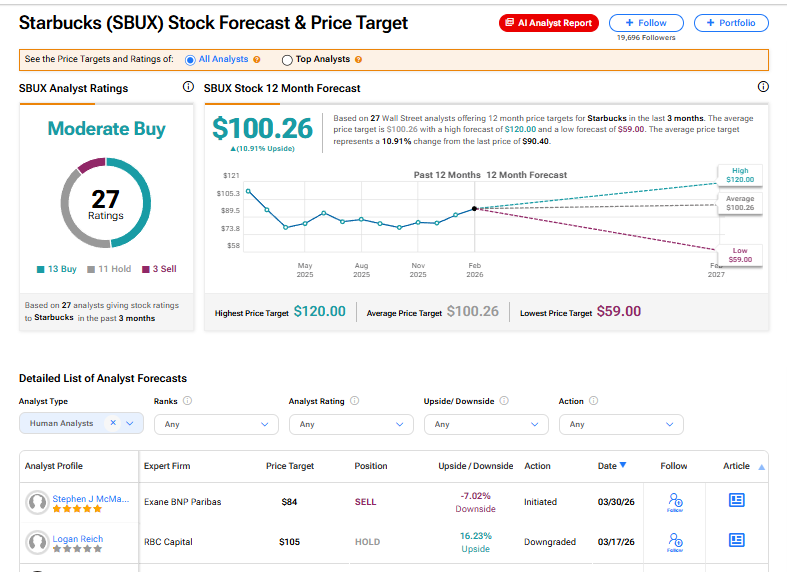
Task: Sort table by Date column header
Action: [x=612, y=466]
